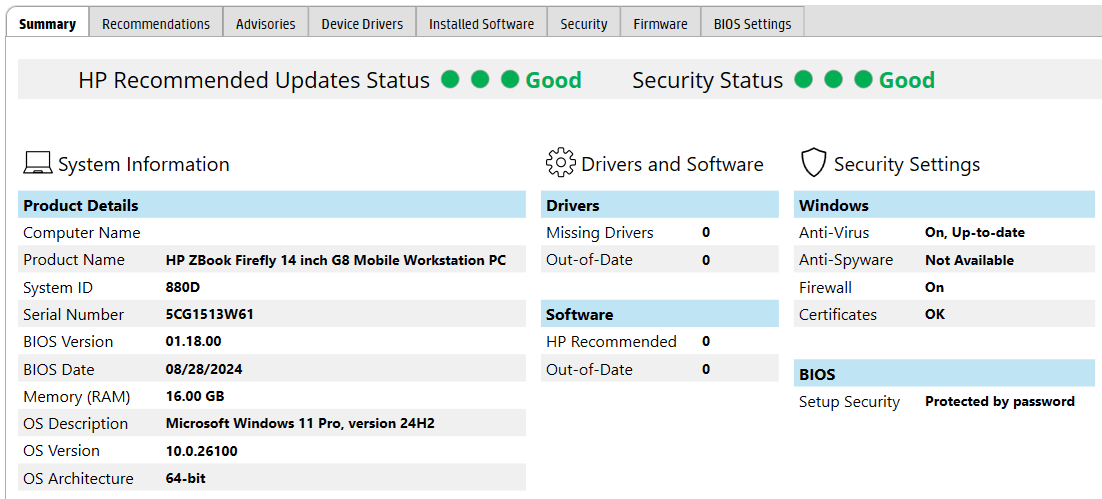Click OS Version value '10.0.26100'
The width and height of the screenshot is (1102, 499).
pos(201,451)
